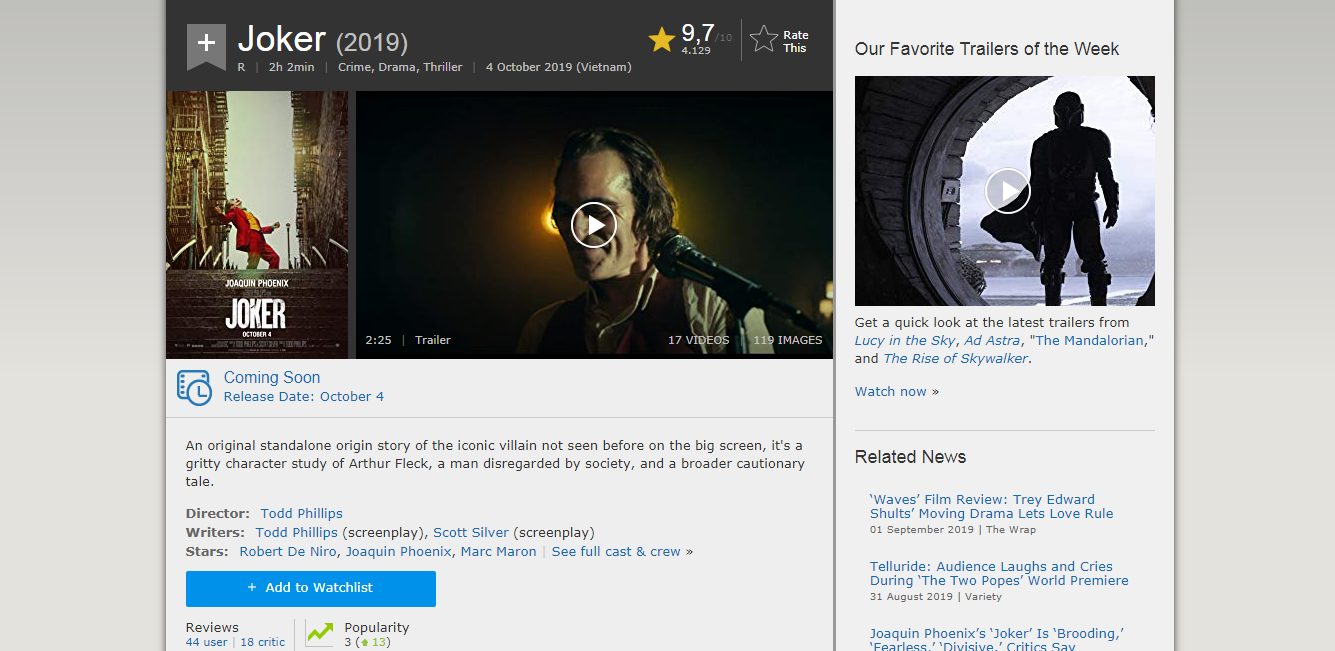The height and width of the screenshot is (651, 1335).
Task: Click the green popularity trend arrow icon
Action: 320,633
